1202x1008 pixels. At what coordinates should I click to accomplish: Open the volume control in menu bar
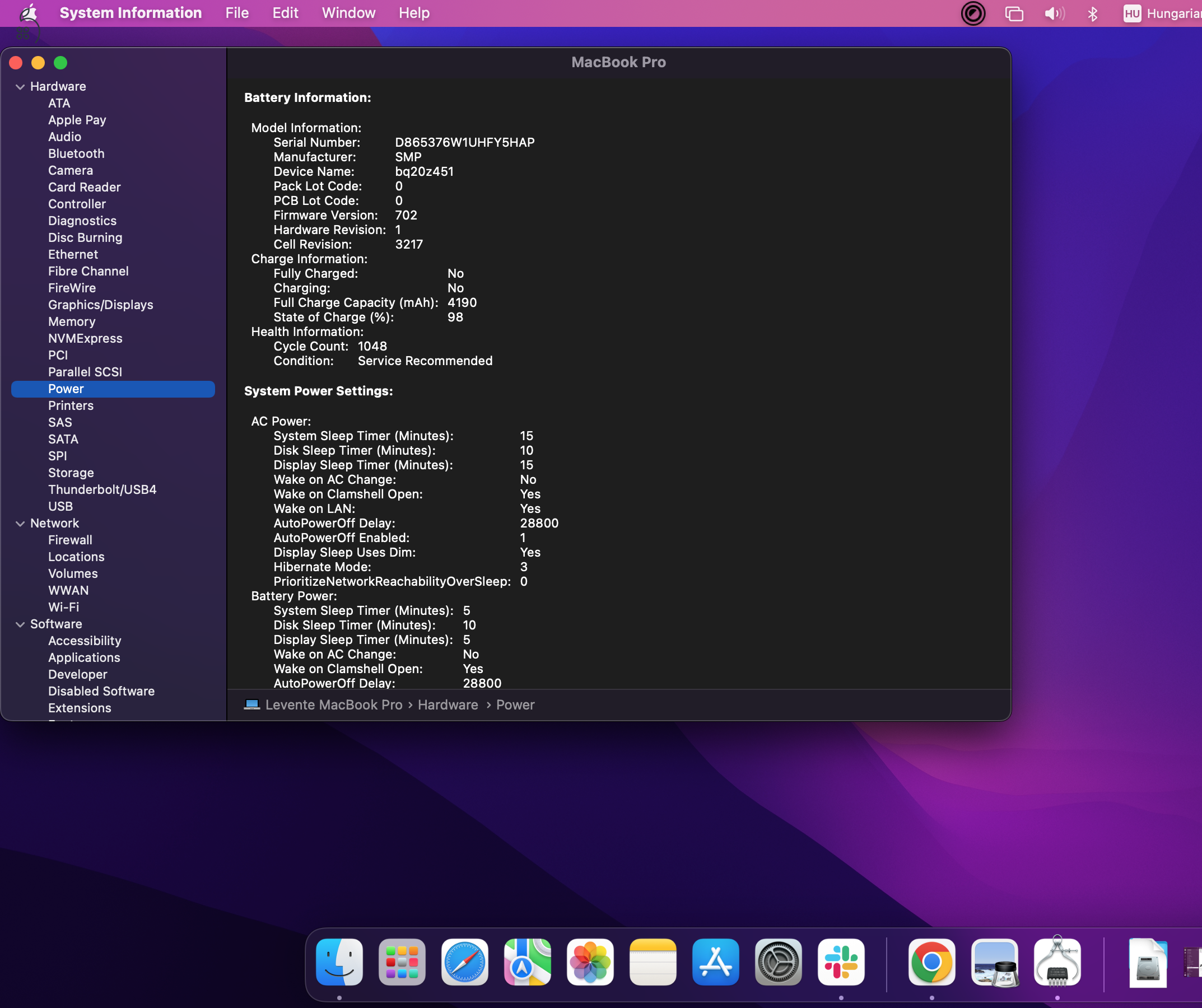[x=1054, y=13]
